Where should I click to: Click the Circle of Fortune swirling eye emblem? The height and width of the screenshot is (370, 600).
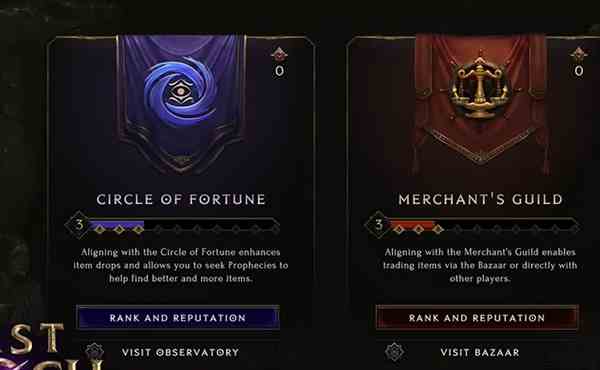180,92
